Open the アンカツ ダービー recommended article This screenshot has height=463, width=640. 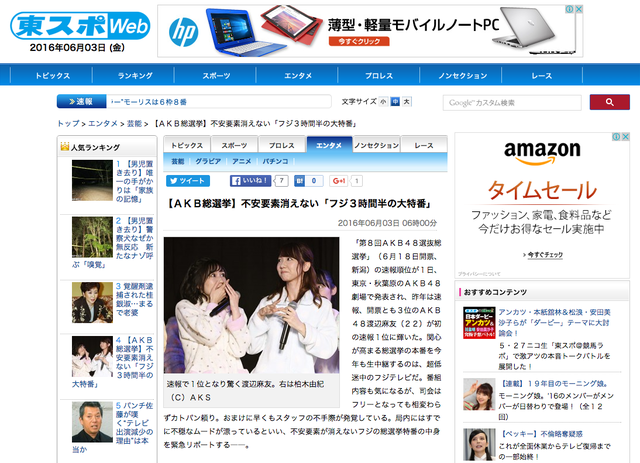554,323
